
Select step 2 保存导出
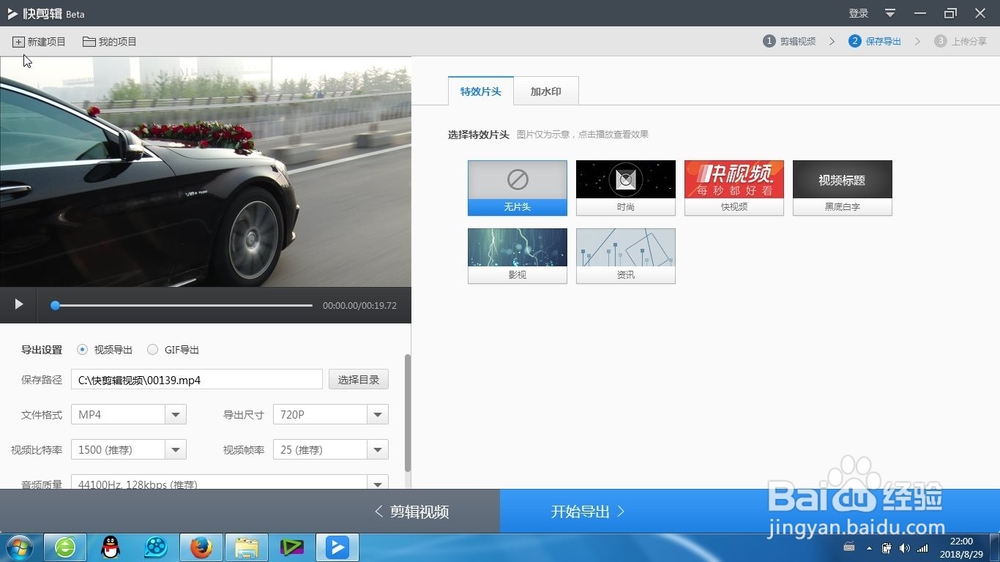point(874,41)
